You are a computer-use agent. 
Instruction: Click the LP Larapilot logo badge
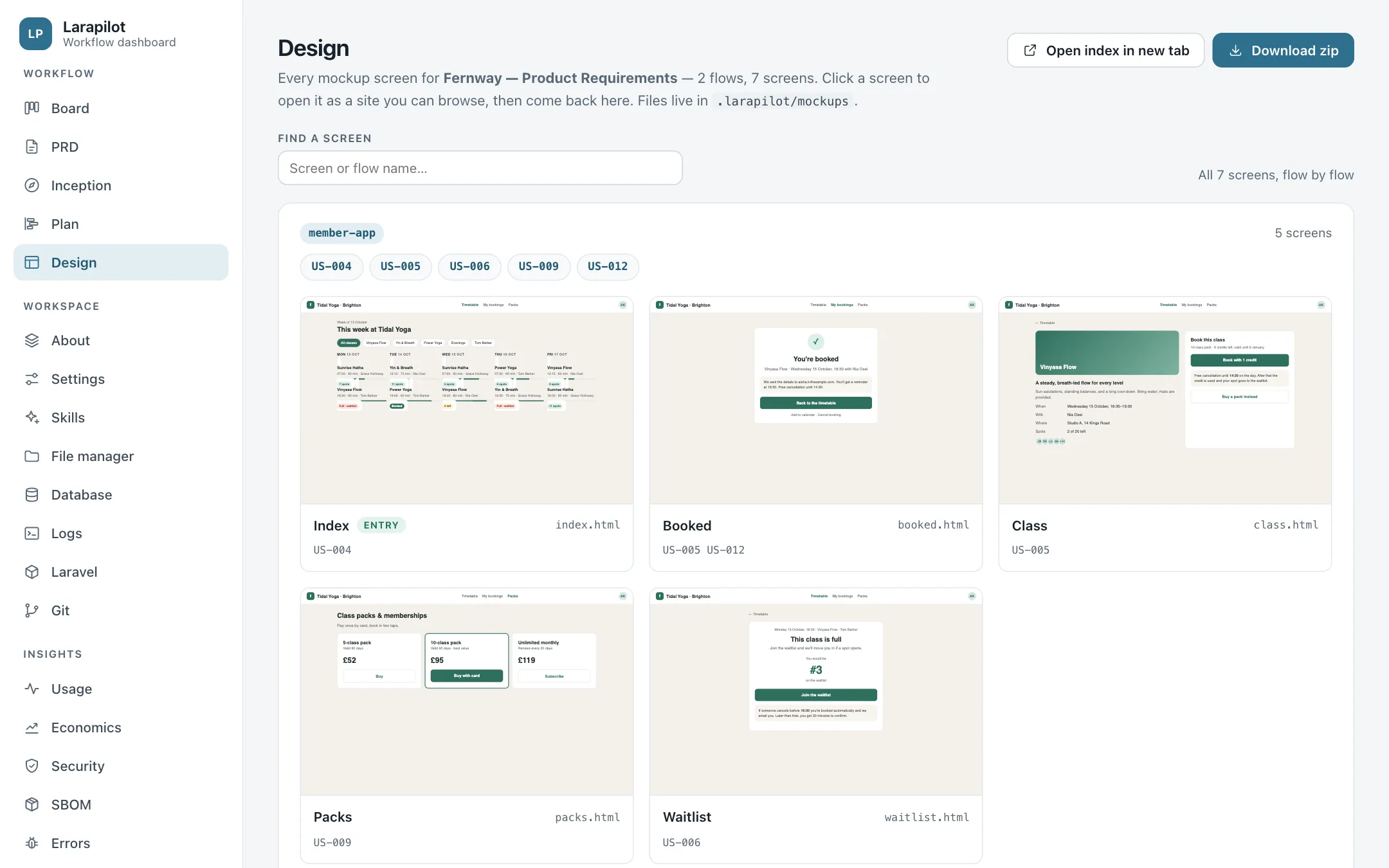pyautogui.click(x=35, y=34)
